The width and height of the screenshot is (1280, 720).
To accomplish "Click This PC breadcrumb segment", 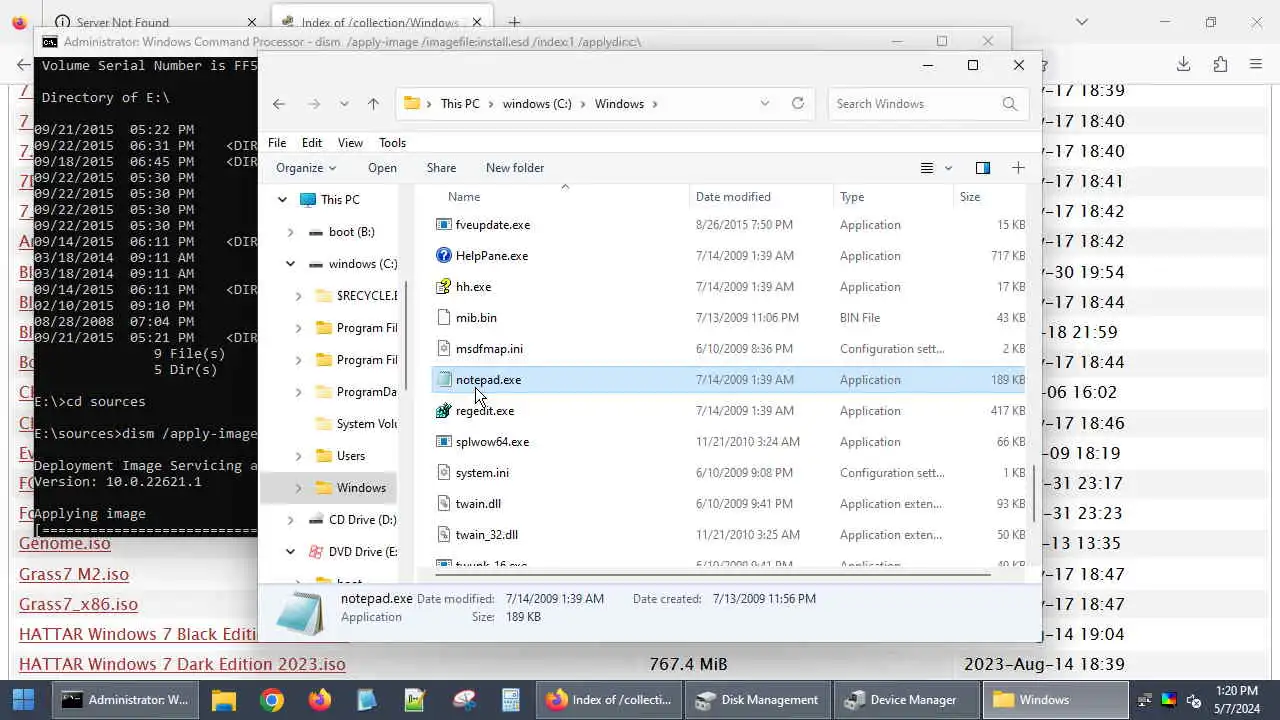I will [x=460, y=104].
